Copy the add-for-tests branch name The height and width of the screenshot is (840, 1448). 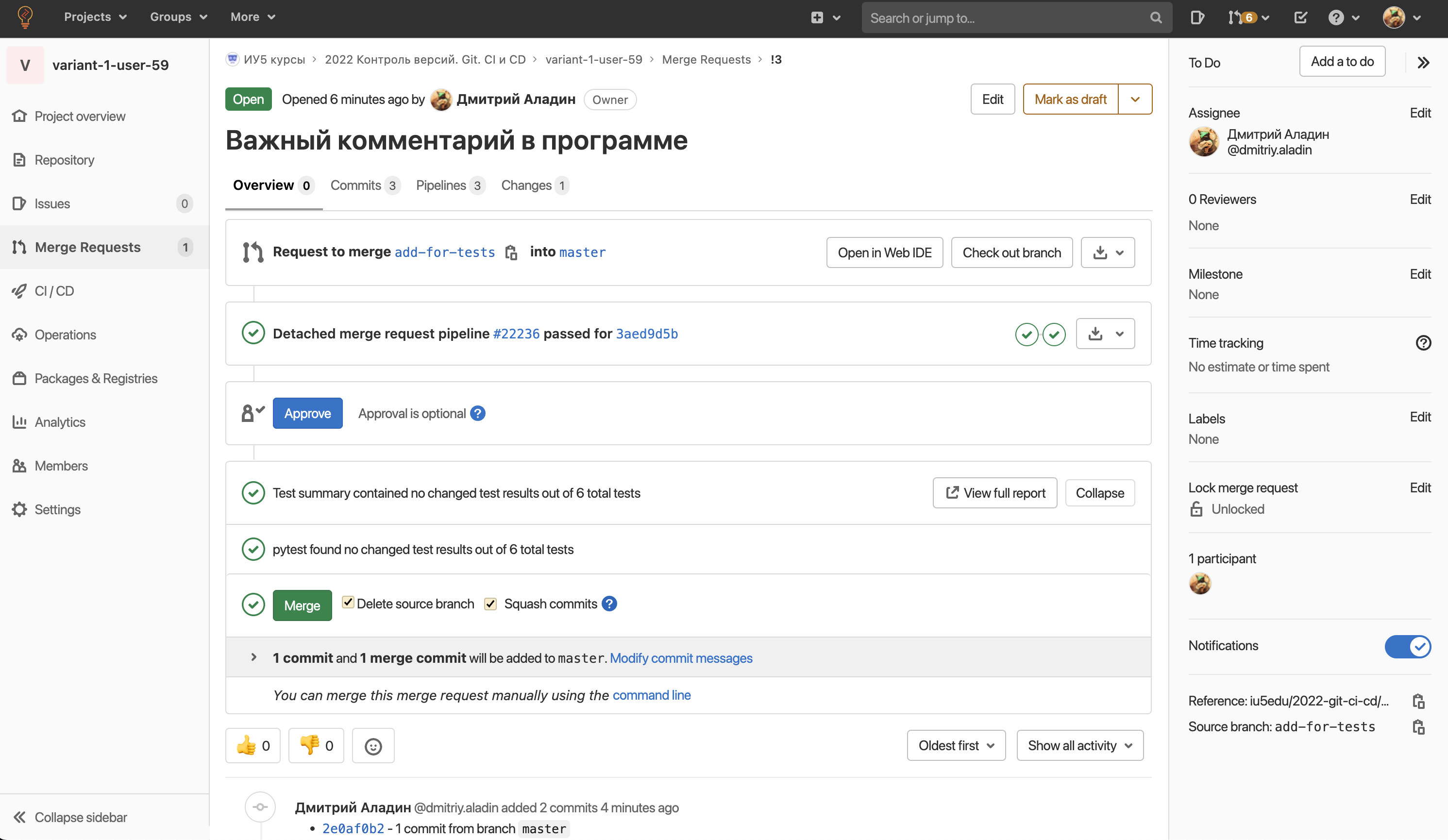pyautogui.click(x=511, y=252)
